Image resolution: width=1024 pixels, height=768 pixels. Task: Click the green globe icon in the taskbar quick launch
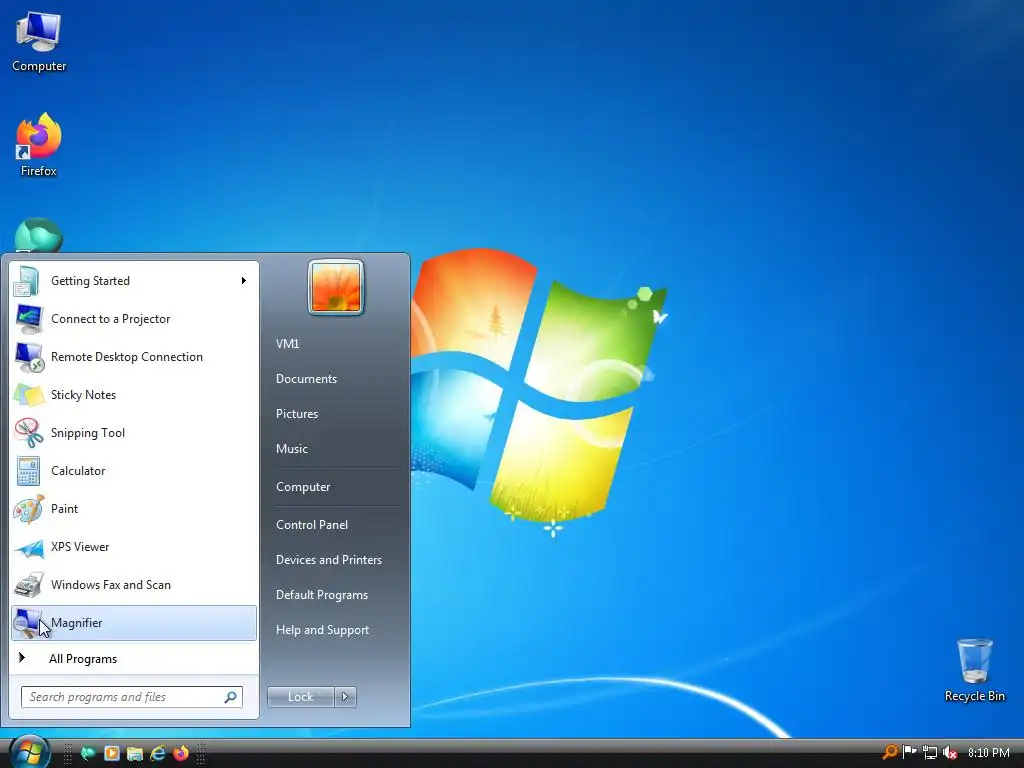(88, 753)
